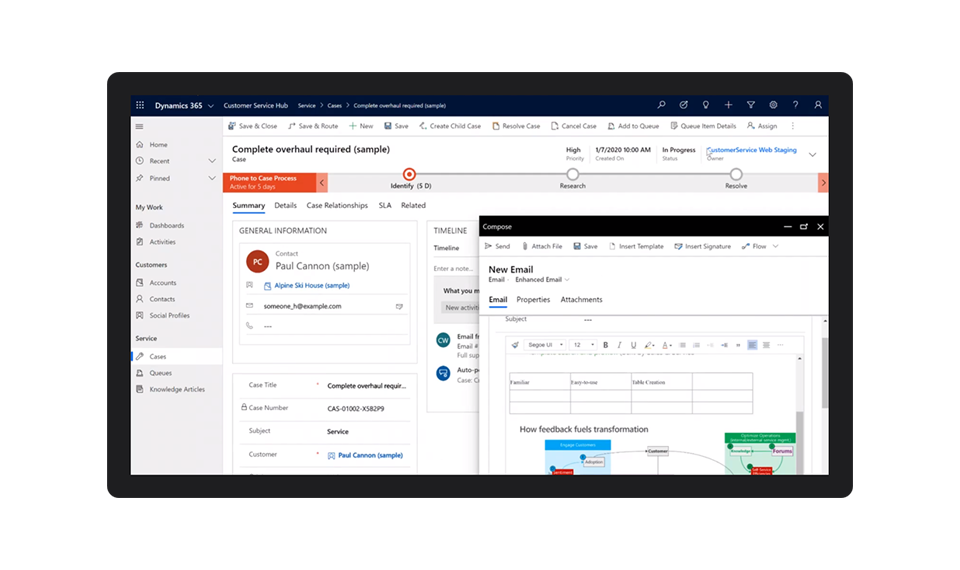Open the advanced find filter icon

click(x=751, y=105)
